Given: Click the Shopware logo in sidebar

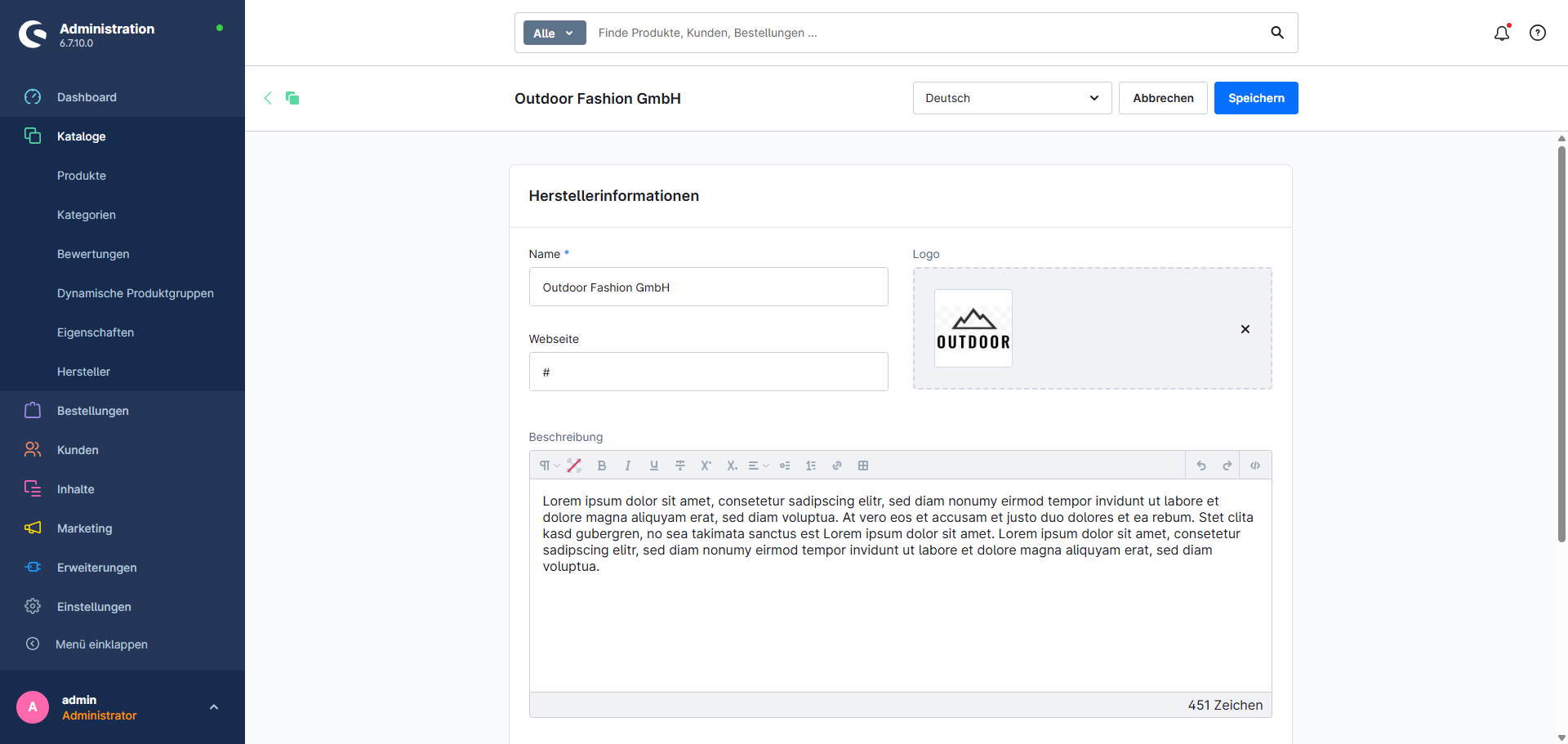Looking at the screenshot, I should pos(33,34).
